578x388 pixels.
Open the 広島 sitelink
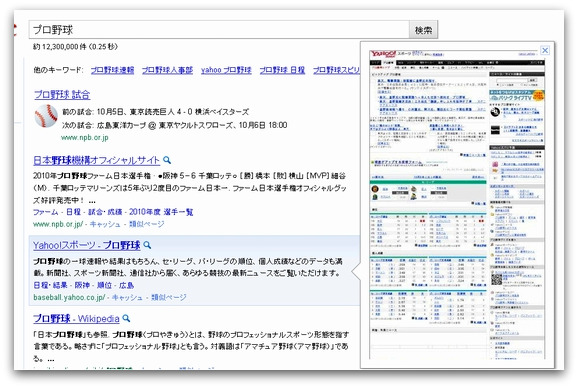[126, 285]
